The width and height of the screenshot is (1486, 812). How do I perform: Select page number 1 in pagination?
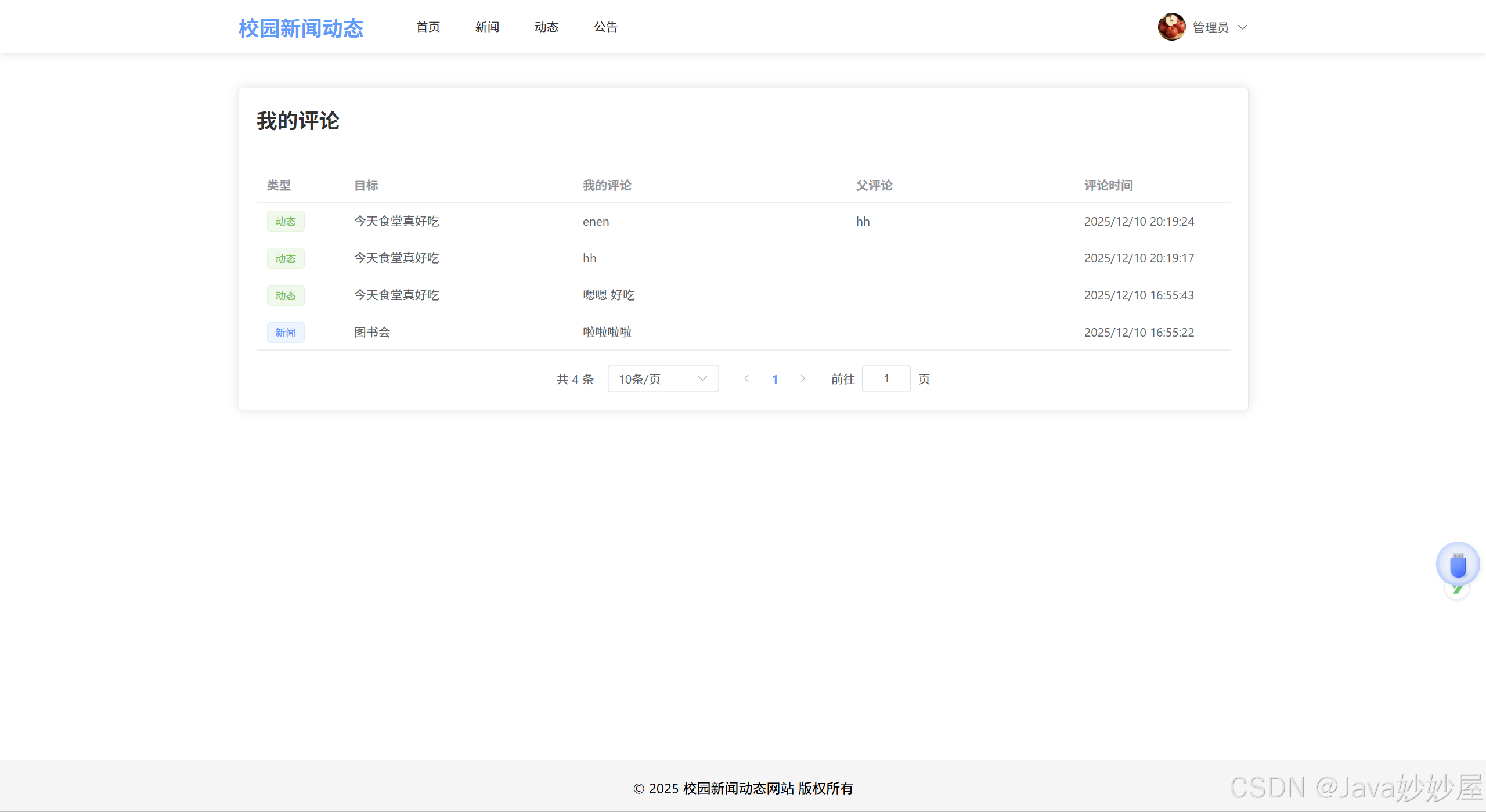click(775, 379)
